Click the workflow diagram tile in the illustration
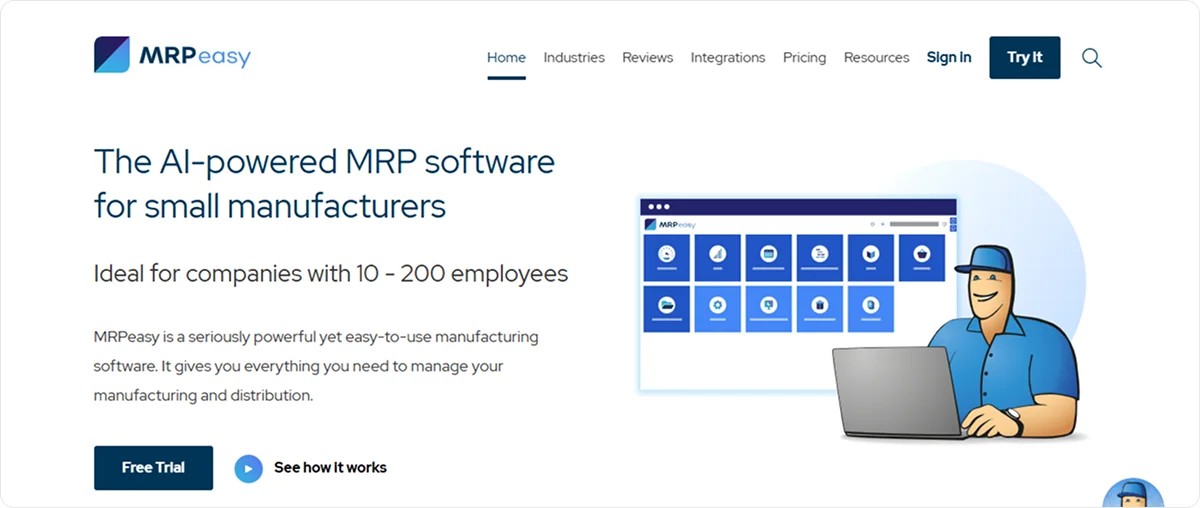The image size is (1200, 508). tap(819, 258)
